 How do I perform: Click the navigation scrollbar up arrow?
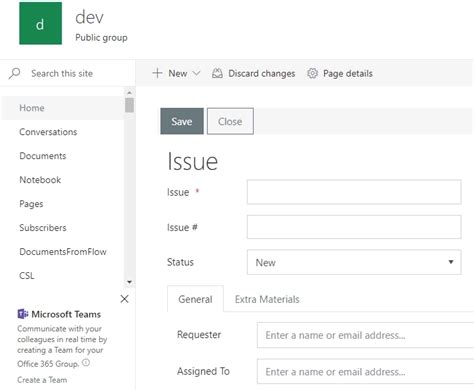129,93
